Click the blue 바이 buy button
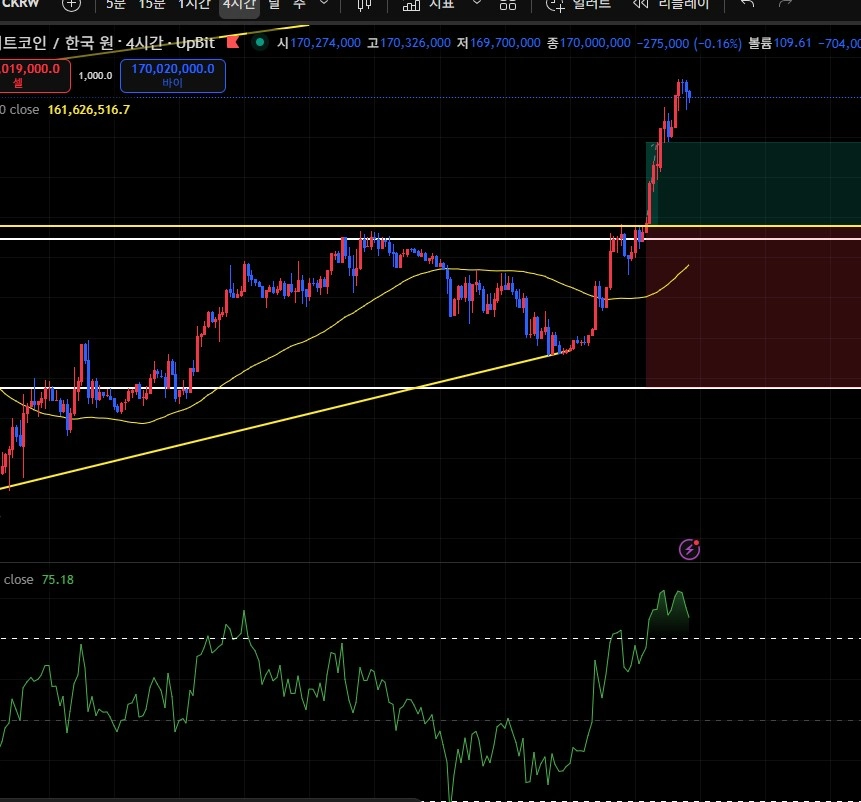861x802 pixels. click(x=172, y=76)
